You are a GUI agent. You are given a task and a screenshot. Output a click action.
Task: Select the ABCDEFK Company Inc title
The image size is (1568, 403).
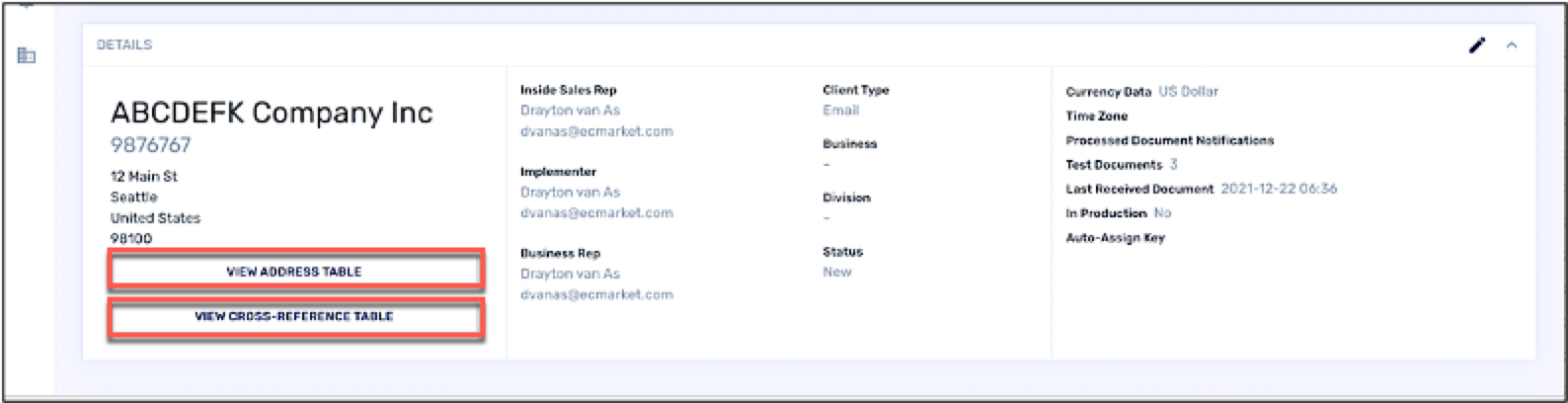point(272,112)
